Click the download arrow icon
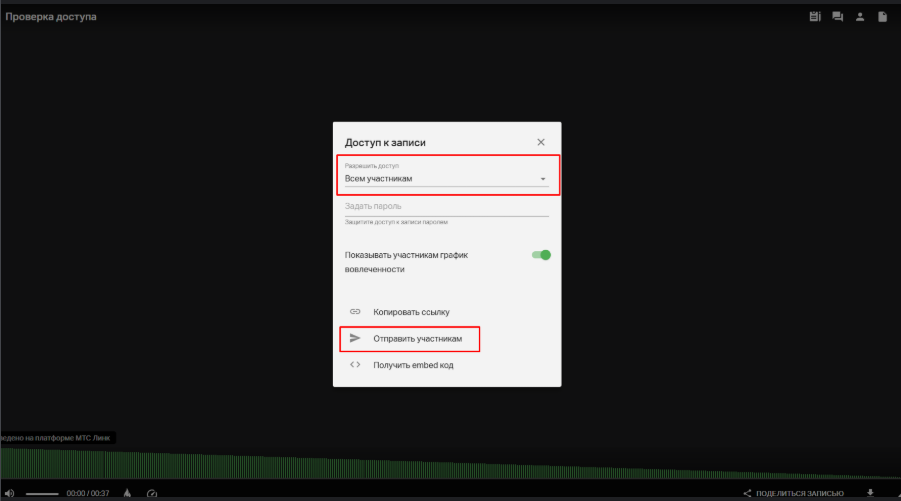This screenshot has height=501, width=901. coord(870,493)
